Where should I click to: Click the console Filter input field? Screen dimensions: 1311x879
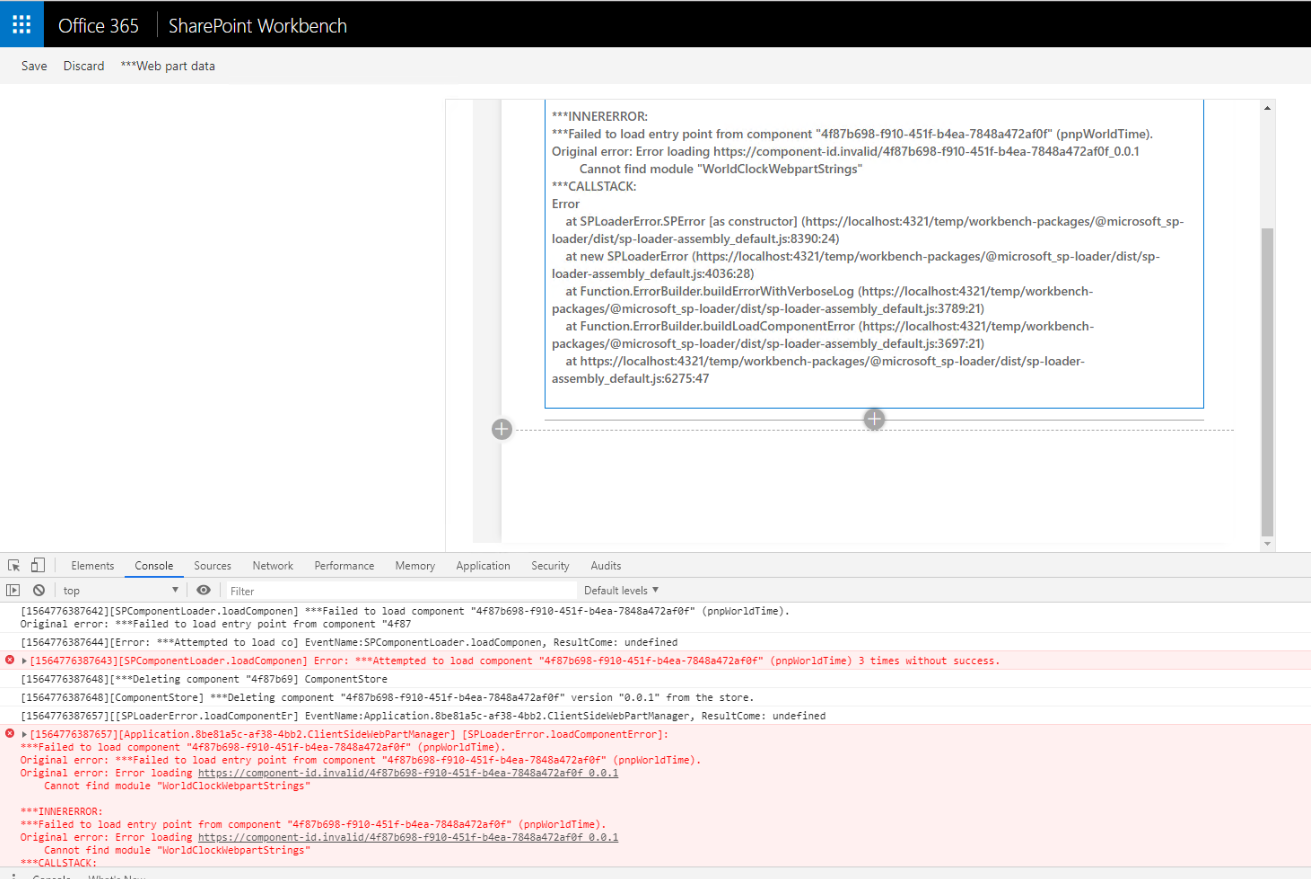tap(402, 591)
